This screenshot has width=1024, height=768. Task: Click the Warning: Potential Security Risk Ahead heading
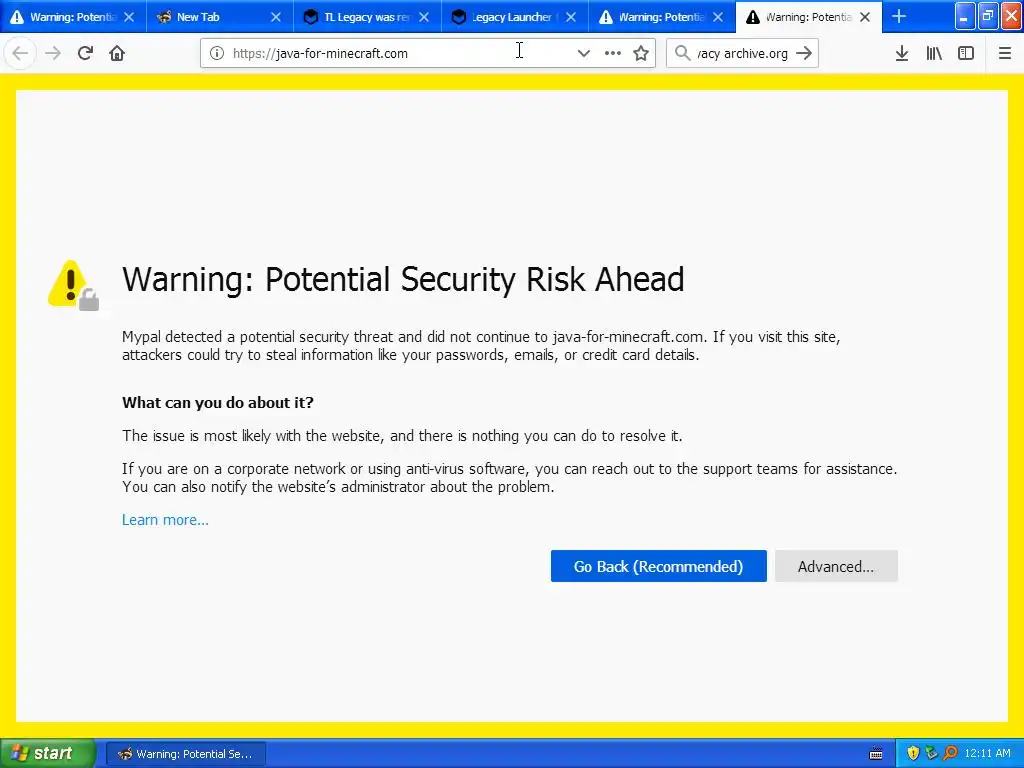tap(403, 280)
